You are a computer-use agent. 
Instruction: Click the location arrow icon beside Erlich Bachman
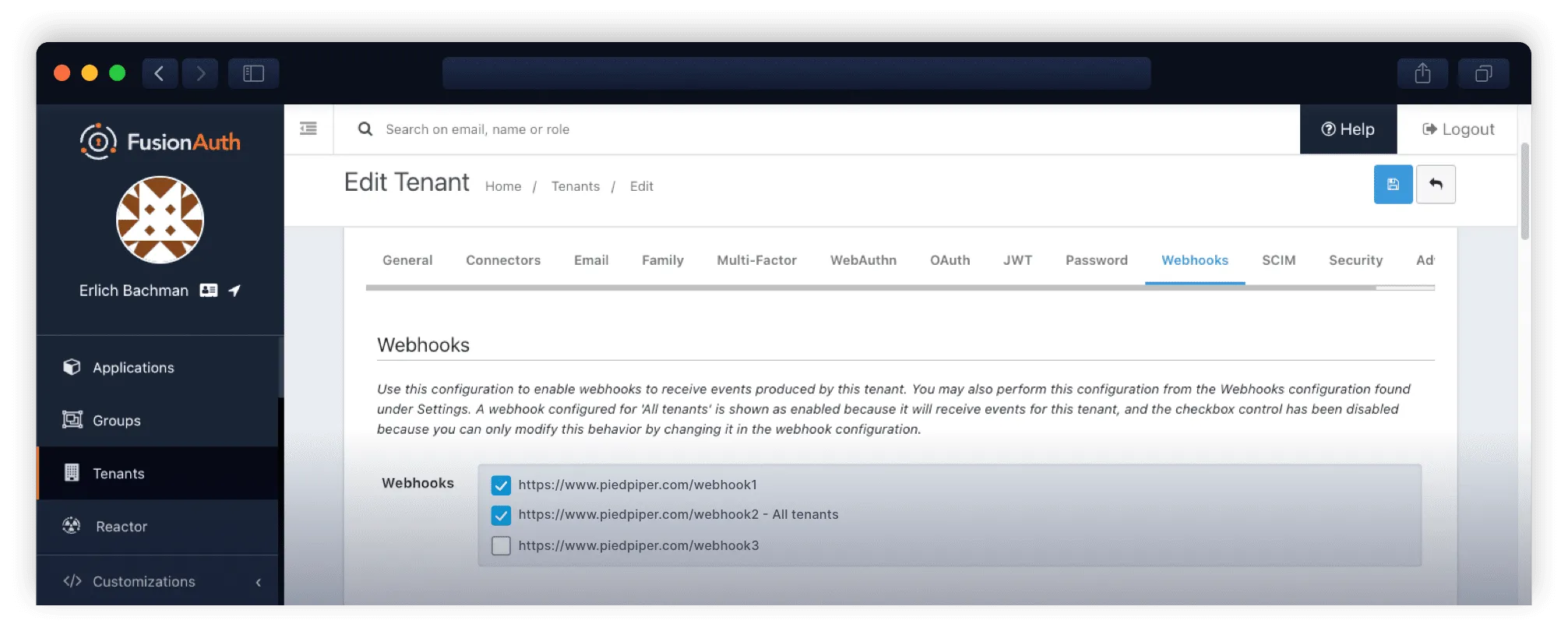[x=234, y=291]
